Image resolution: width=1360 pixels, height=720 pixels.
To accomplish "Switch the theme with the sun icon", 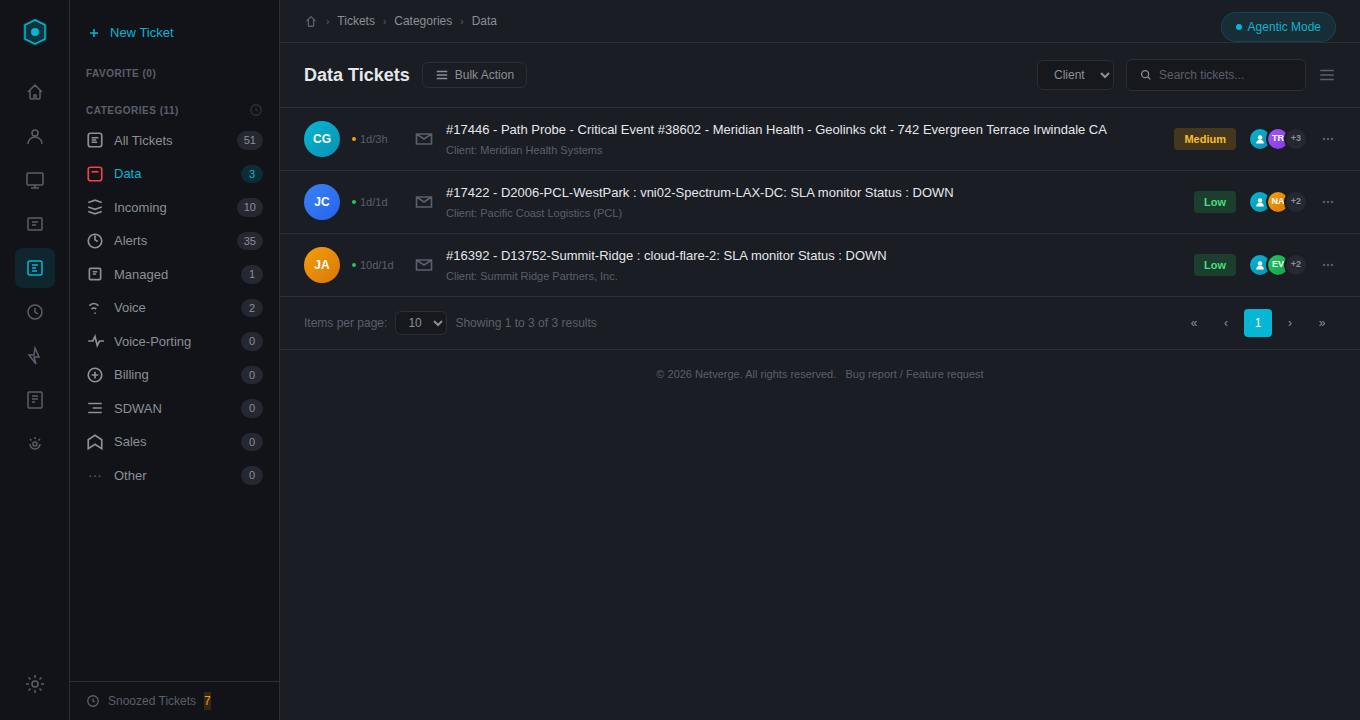I will coord(34,684).
